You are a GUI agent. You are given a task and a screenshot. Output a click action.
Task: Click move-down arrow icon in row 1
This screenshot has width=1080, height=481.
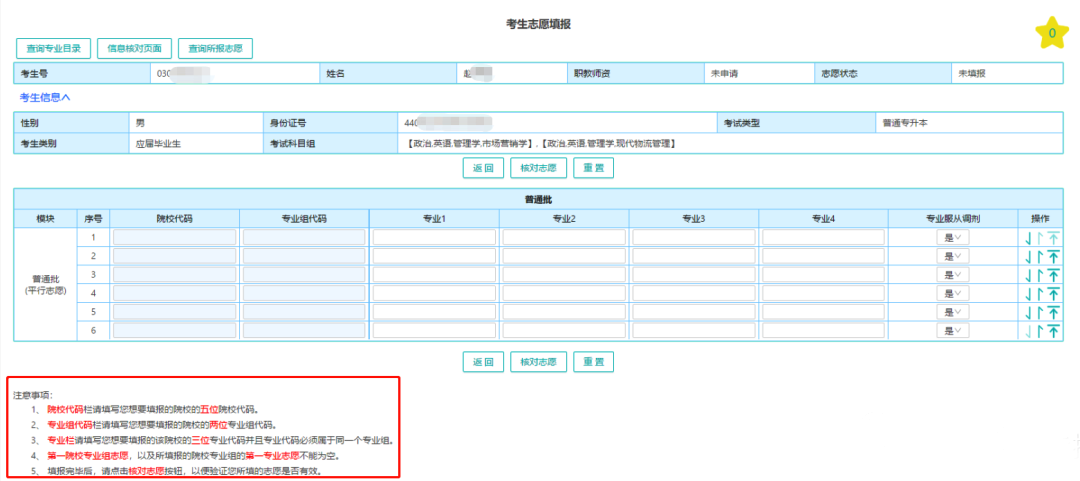click(1028, 238)
